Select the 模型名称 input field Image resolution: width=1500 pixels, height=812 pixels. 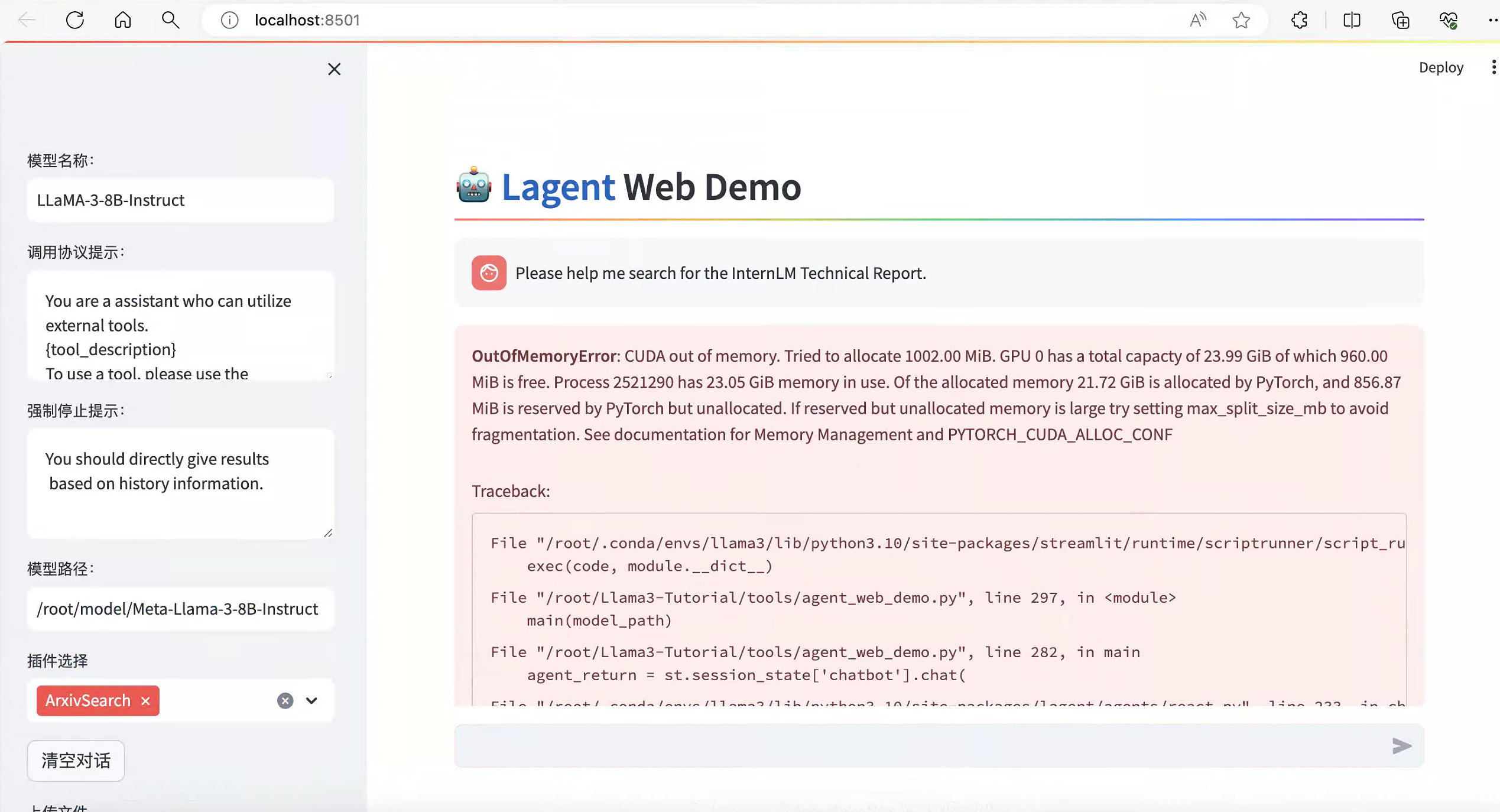(180, 199)
